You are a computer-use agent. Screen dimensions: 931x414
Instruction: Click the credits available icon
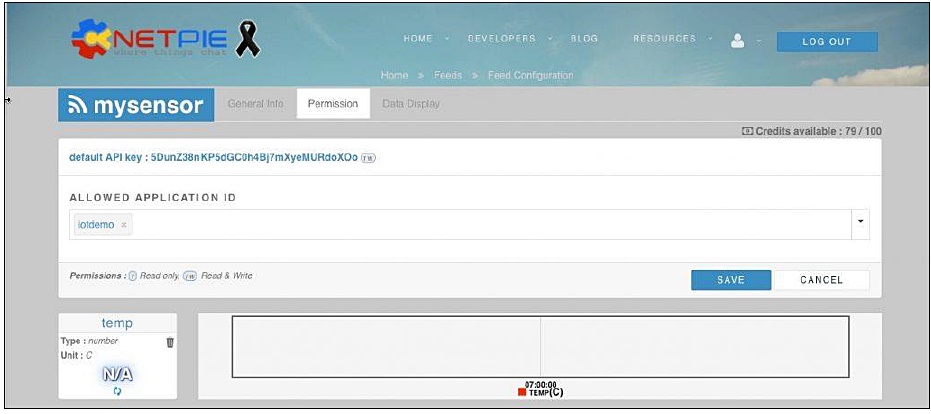tap(747, 131)
